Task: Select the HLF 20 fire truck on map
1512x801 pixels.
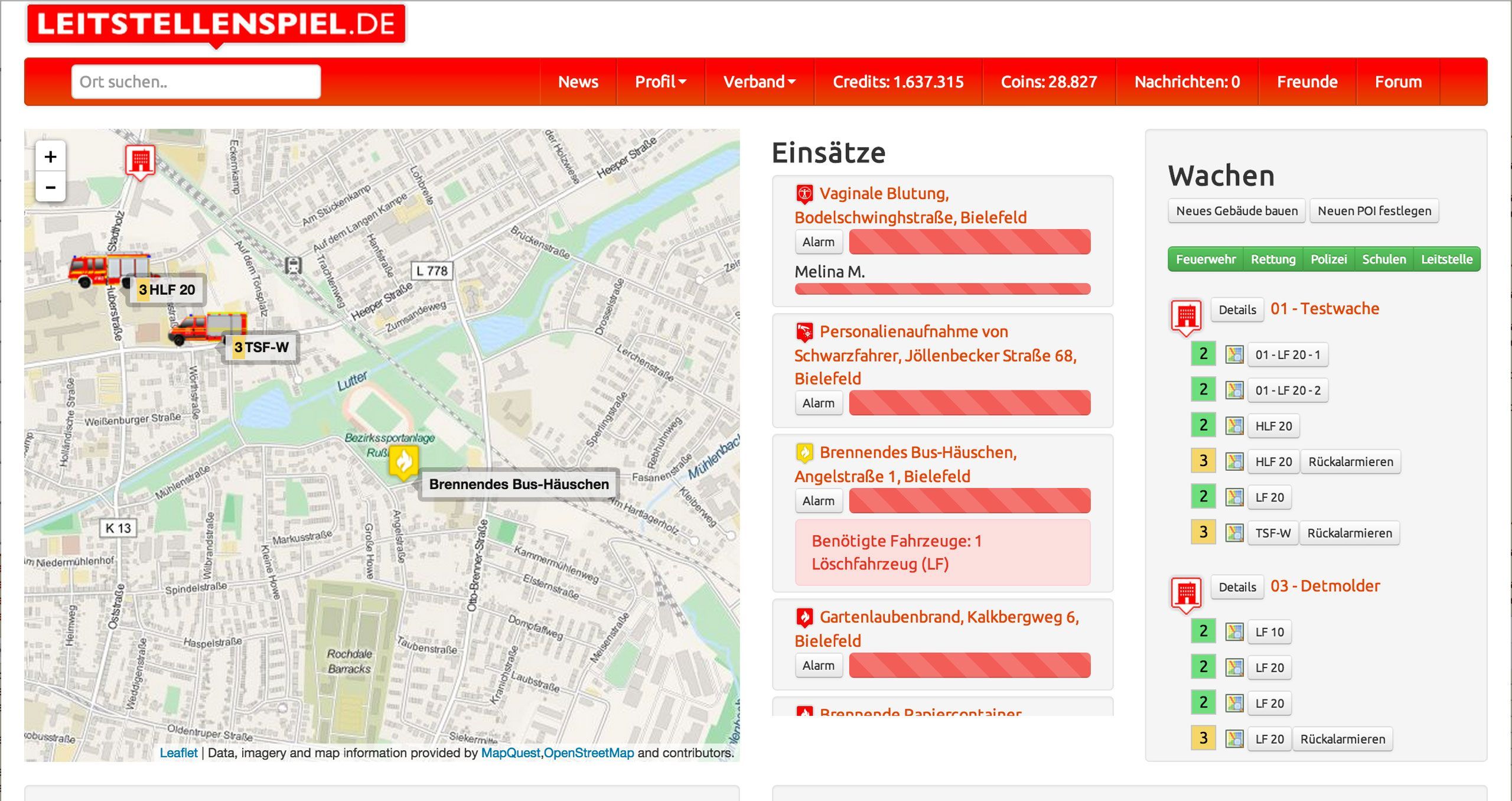Action: (110, 271)
